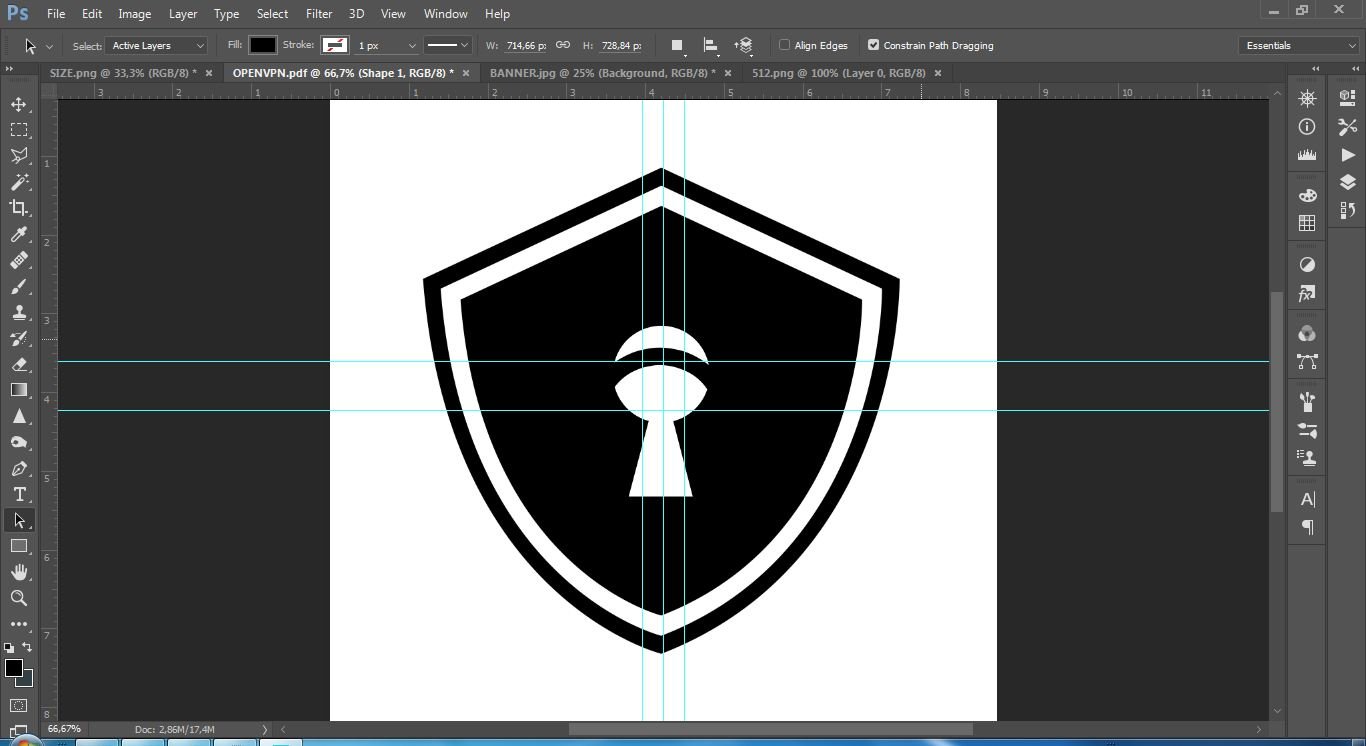The height and width of the screenshot is (746, 1366).
Task: Expand the status bar info arrow
Action: [265, 729]
